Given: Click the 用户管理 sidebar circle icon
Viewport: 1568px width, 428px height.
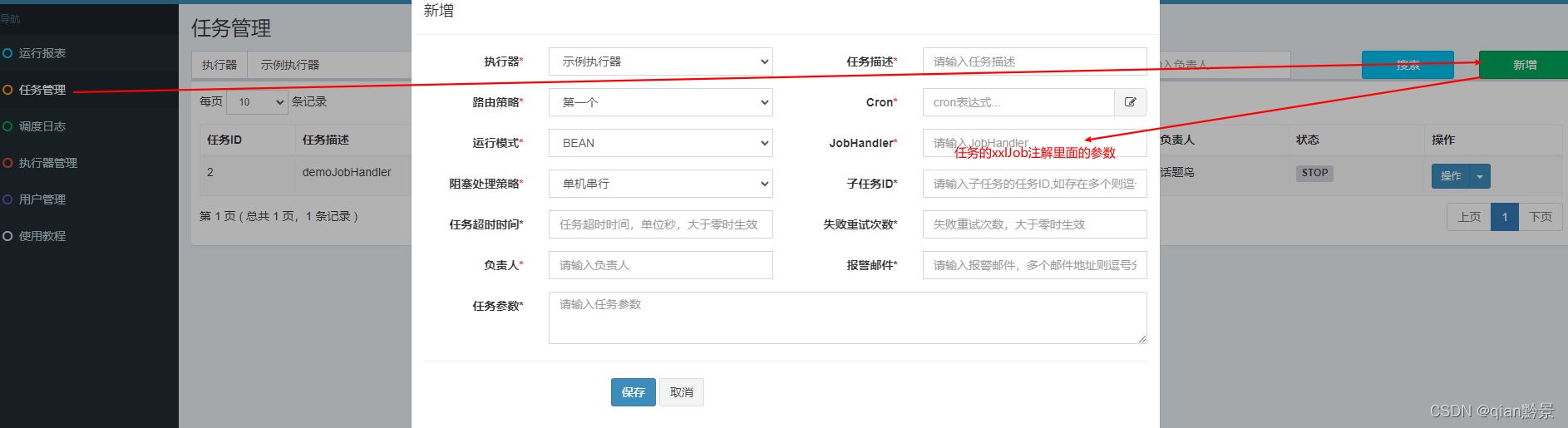Looking at the screenshot, I should click(x=7, y=199).
